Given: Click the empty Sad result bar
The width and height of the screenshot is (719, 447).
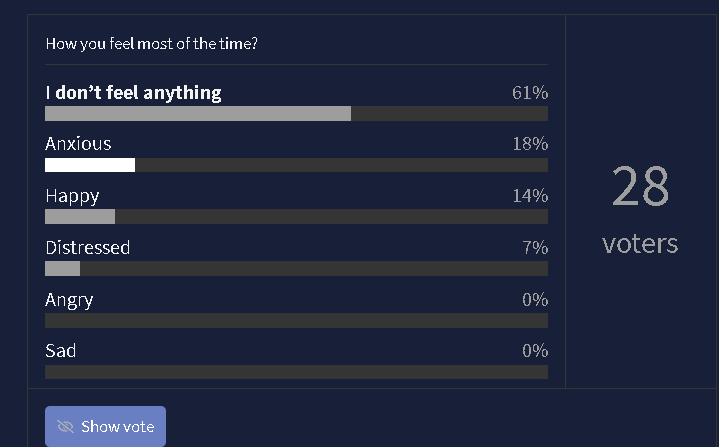Looking at the screenshot, I should point(296,372).
